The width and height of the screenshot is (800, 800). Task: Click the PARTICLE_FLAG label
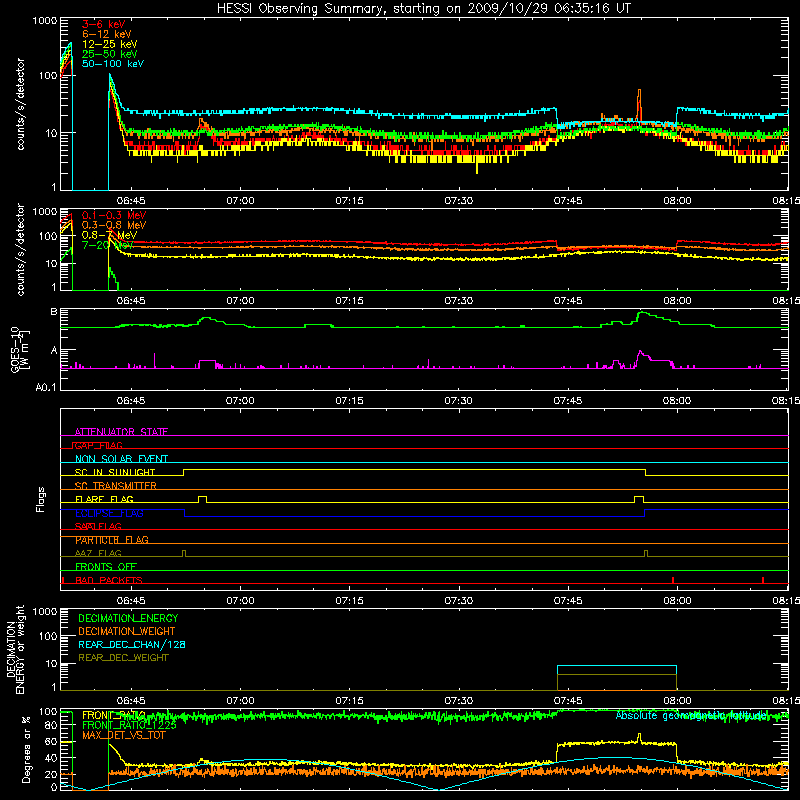click(112, 540)
